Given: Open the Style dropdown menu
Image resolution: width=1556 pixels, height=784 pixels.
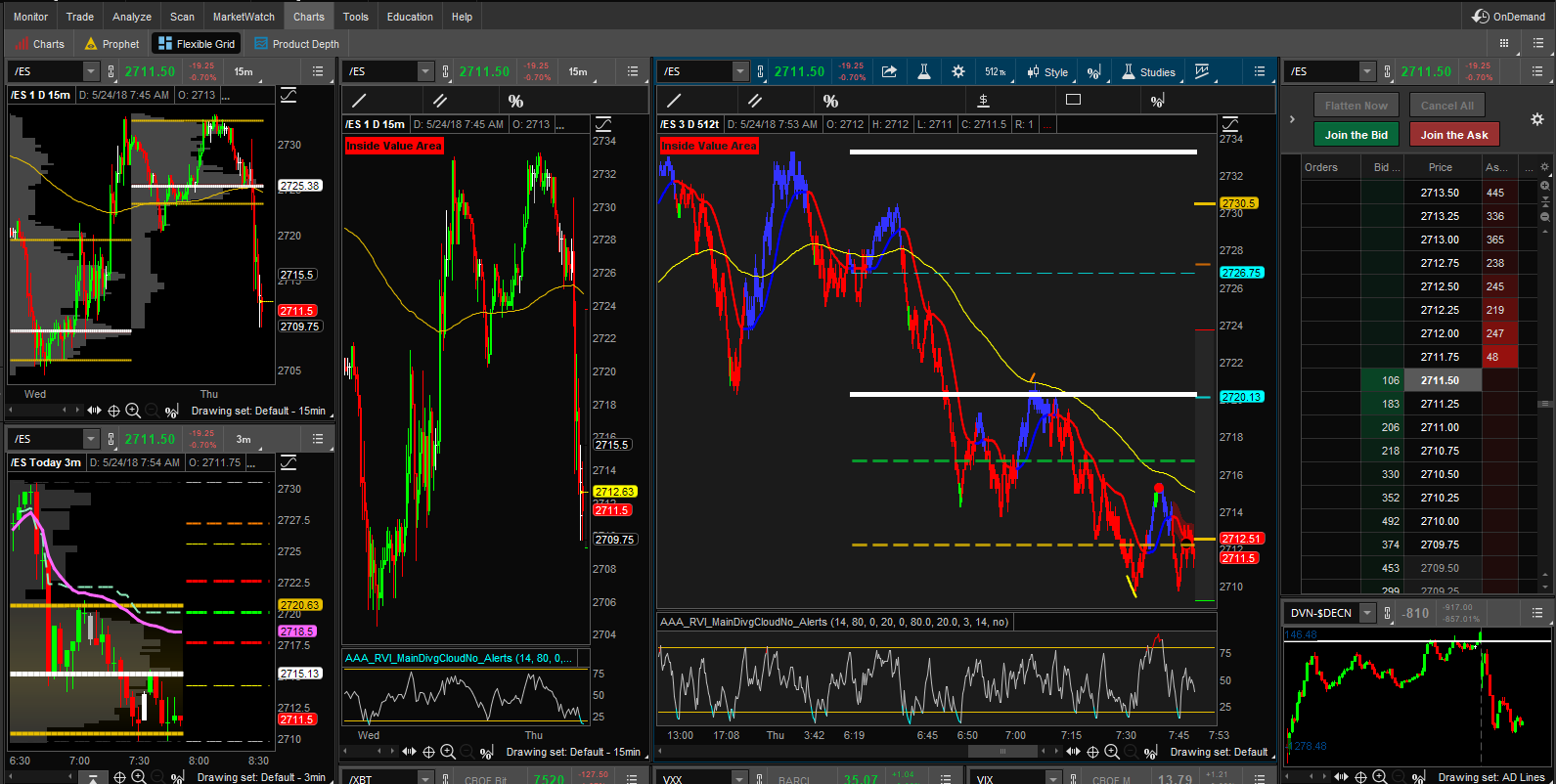Looking at the screenshot, I should pos(1047,71).
